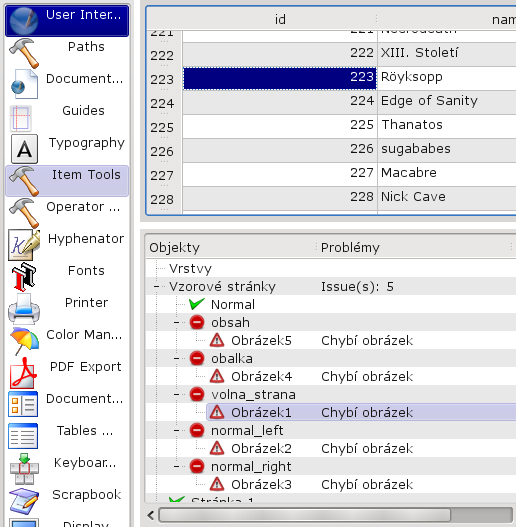Select the Thanatos name cell
This screenshot has height=527, width=516.
(x=447, y=127)
